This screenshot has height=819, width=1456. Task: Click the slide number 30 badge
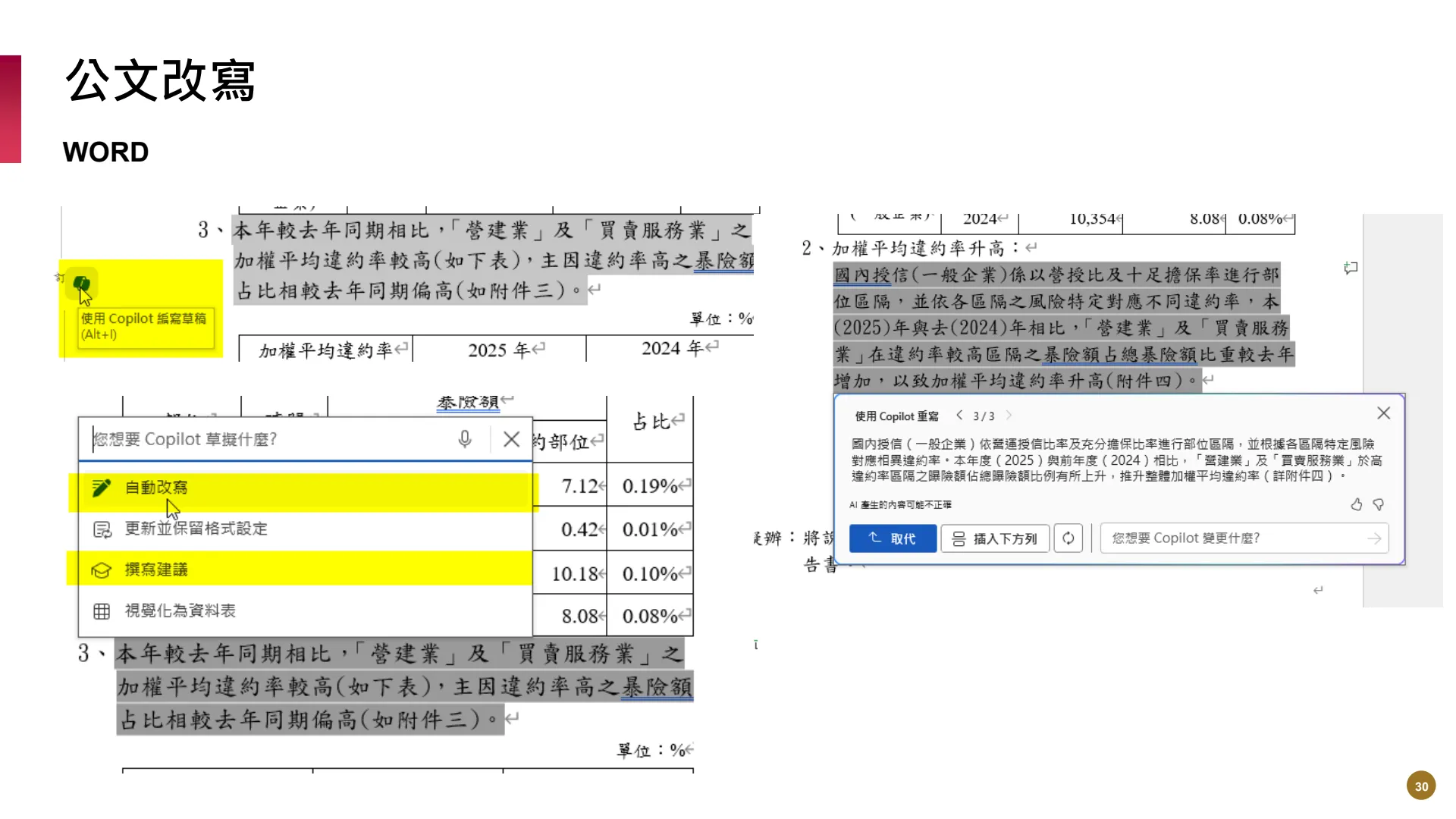pos(1421,786)
